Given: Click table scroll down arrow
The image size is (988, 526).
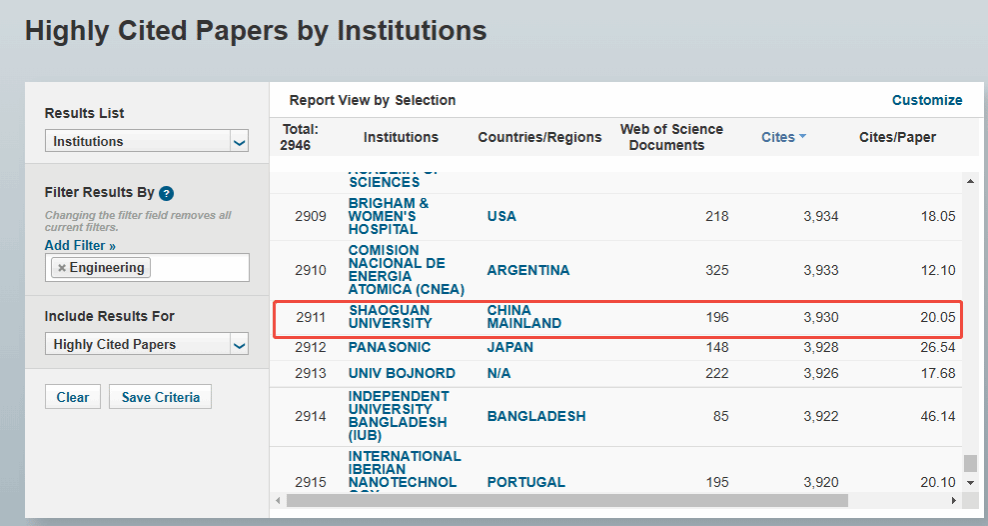Looking at the screenshot, I should point(970,483).
